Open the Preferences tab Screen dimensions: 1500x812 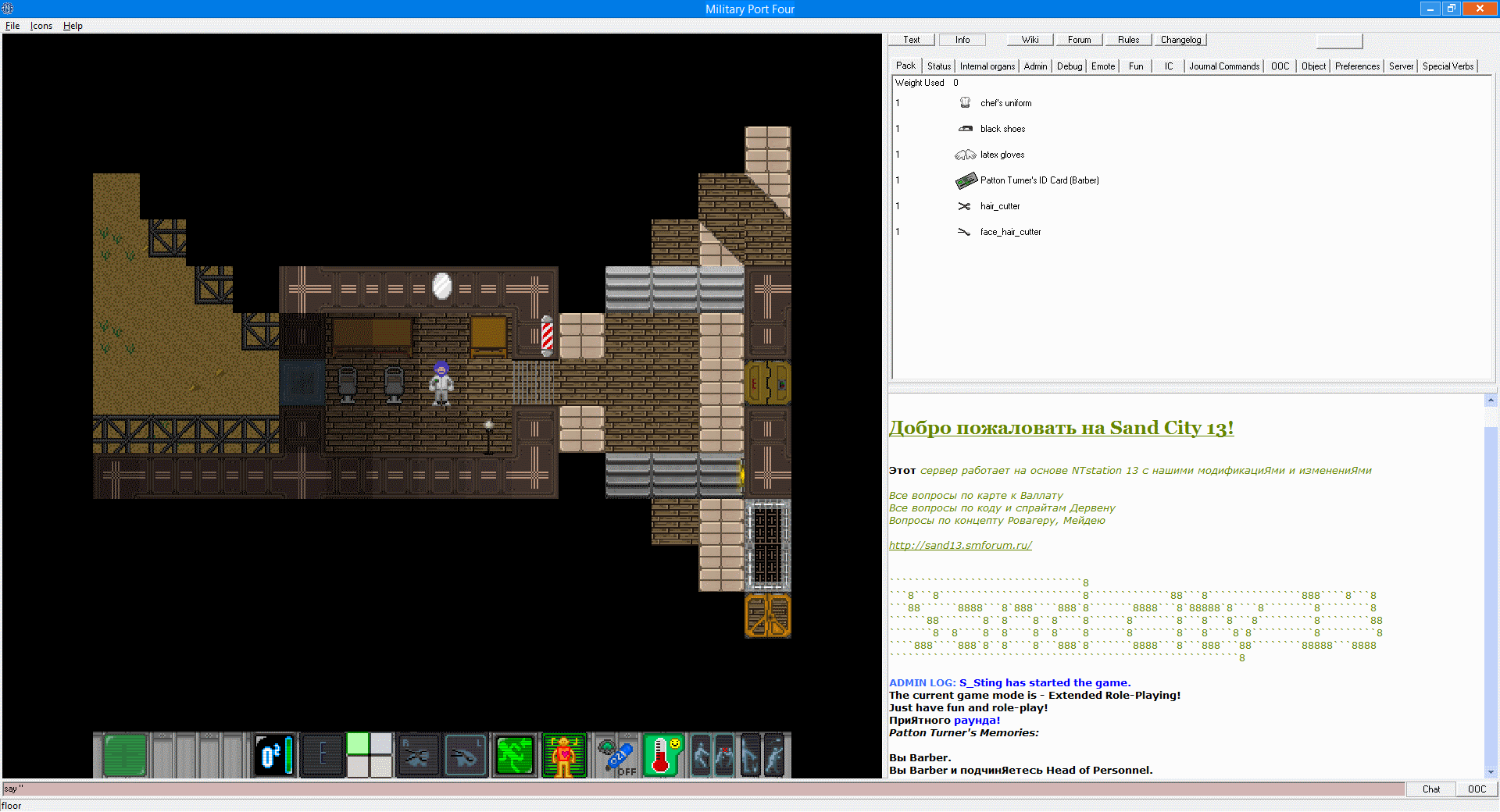click(1357, 66)
